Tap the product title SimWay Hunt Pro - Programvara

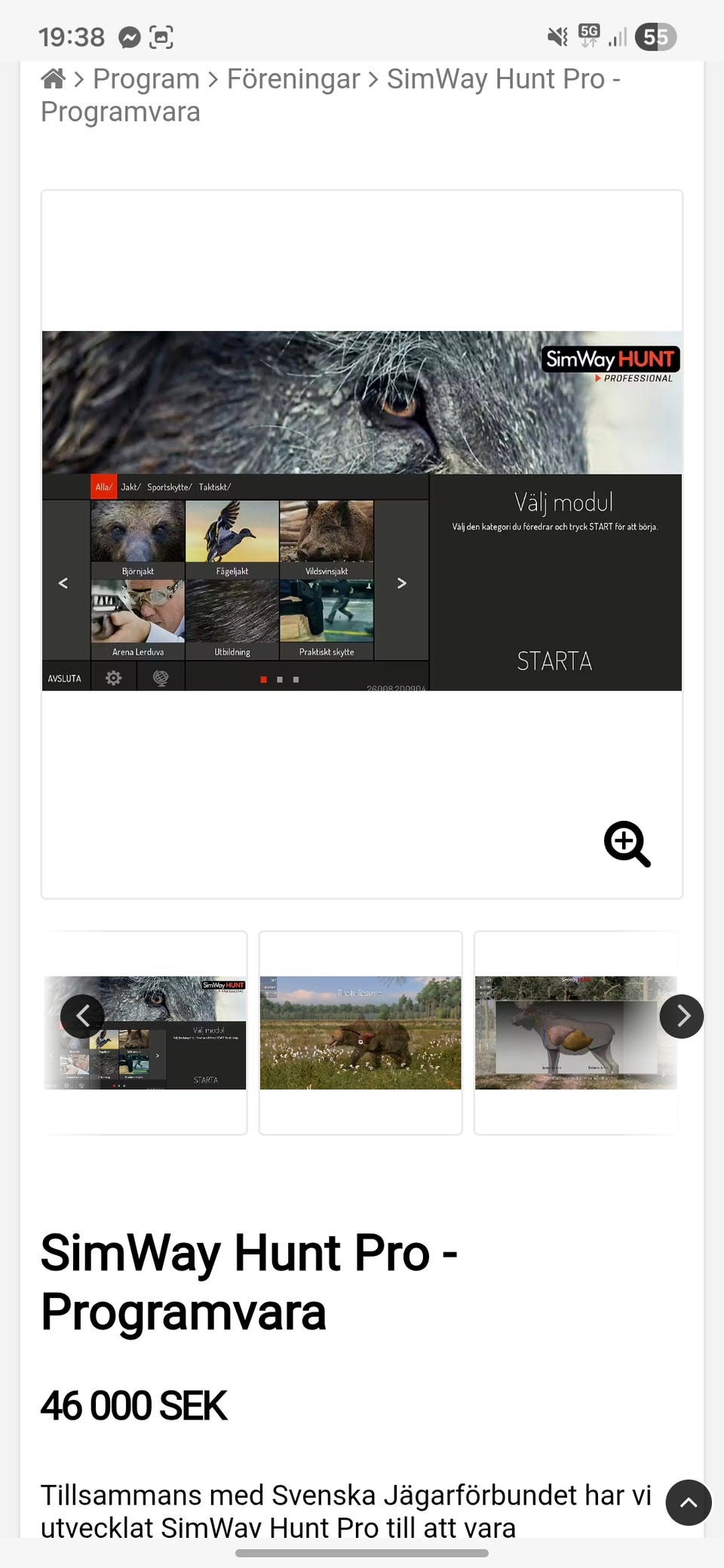[x=249, y=1282]
